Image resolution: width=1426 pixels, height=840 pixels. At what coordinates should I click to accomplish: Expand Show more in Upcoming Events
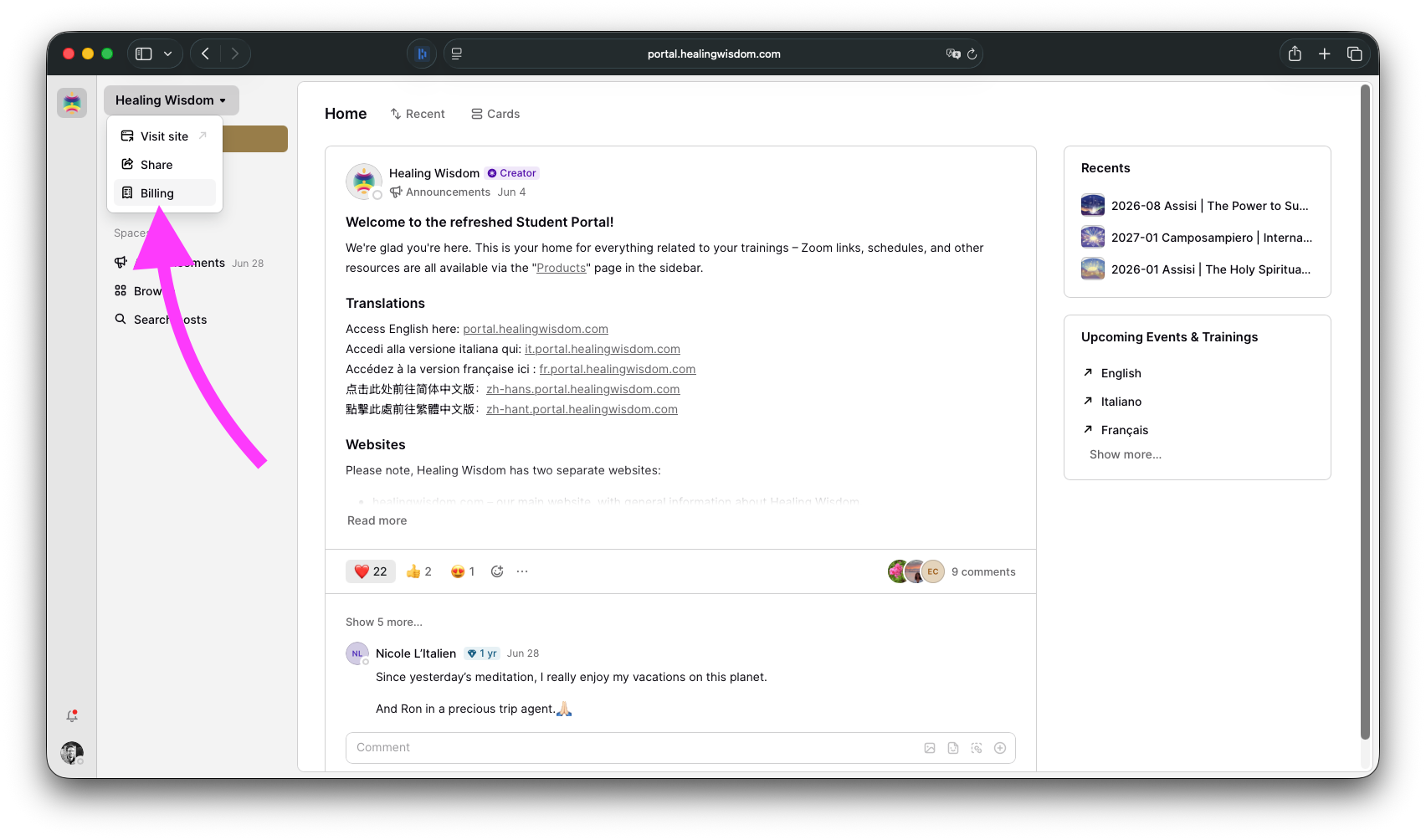tap(1126, 455)
